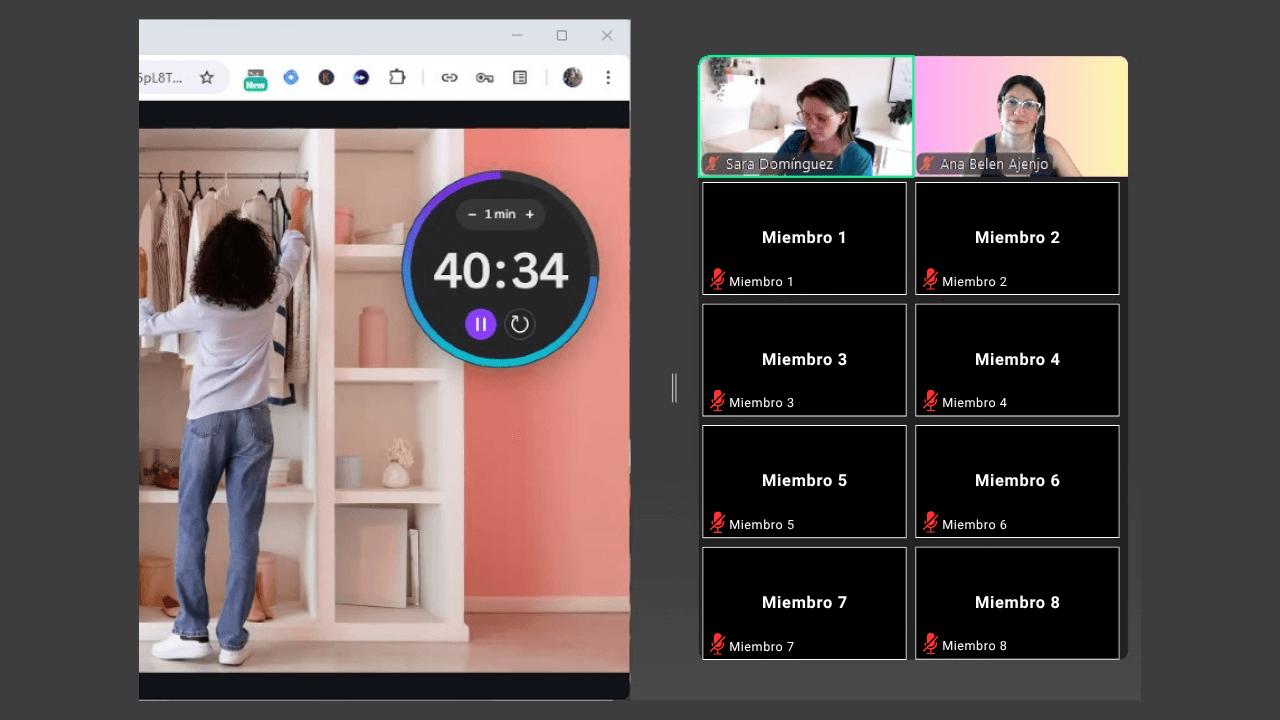Viewport: 1280px width, 720px height.
Task: Click the muted mic icon on Miembro 7
Action: (x=717, y=645)
